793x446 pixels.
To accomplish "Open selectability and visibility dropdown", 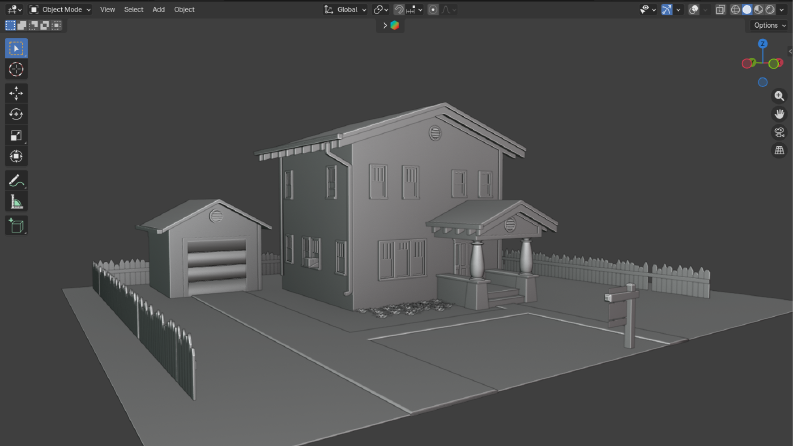I will click(x=647, y=10).
